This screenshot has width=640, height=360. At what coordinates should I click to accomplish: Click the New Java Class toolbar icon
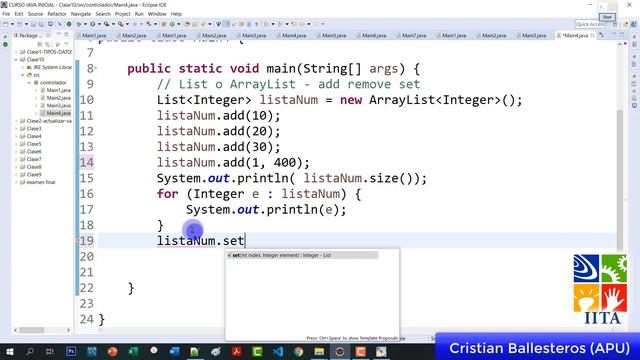pos(172,24)
